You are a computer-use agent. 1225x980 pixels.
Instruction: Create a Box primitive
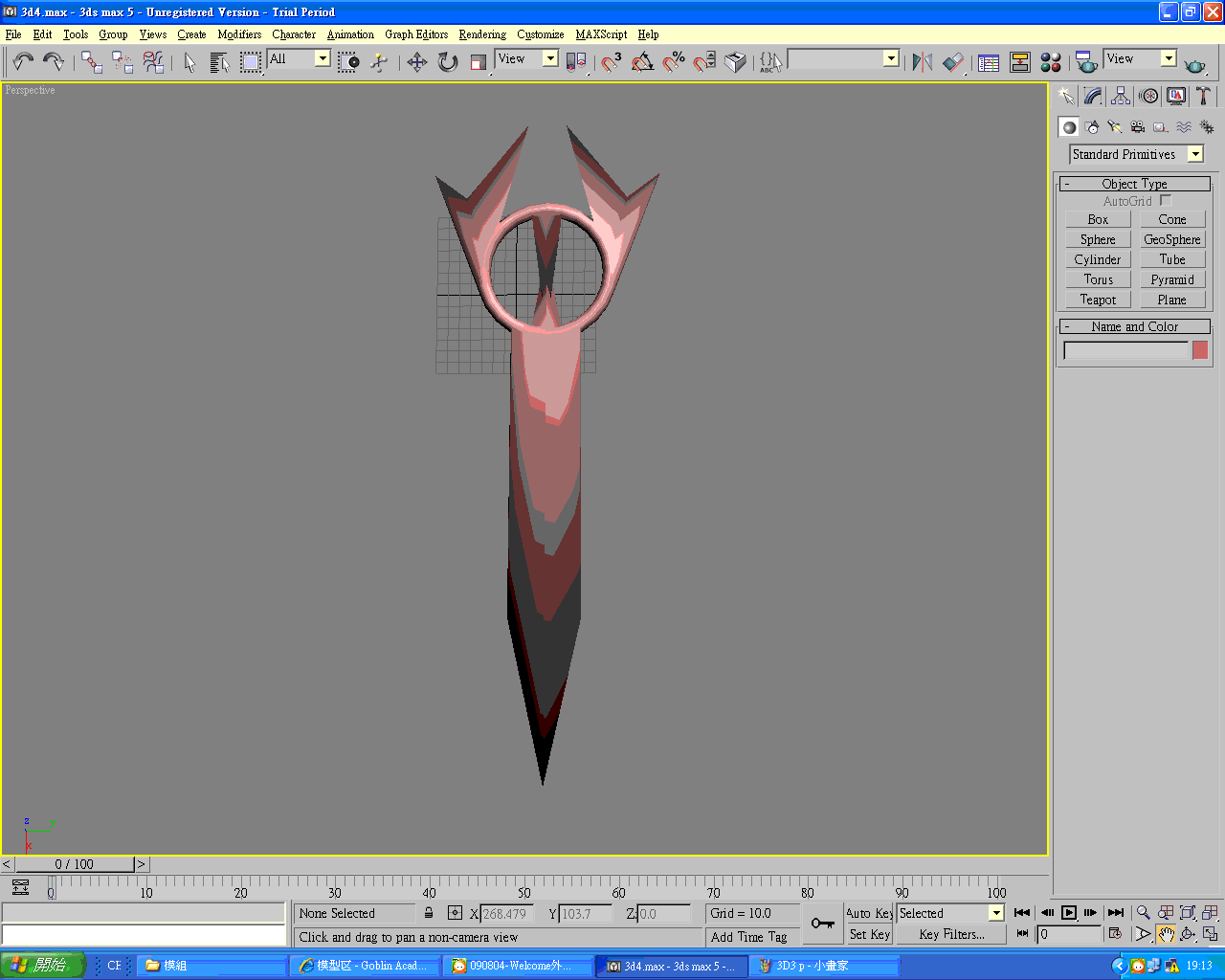click(1098, 219)
